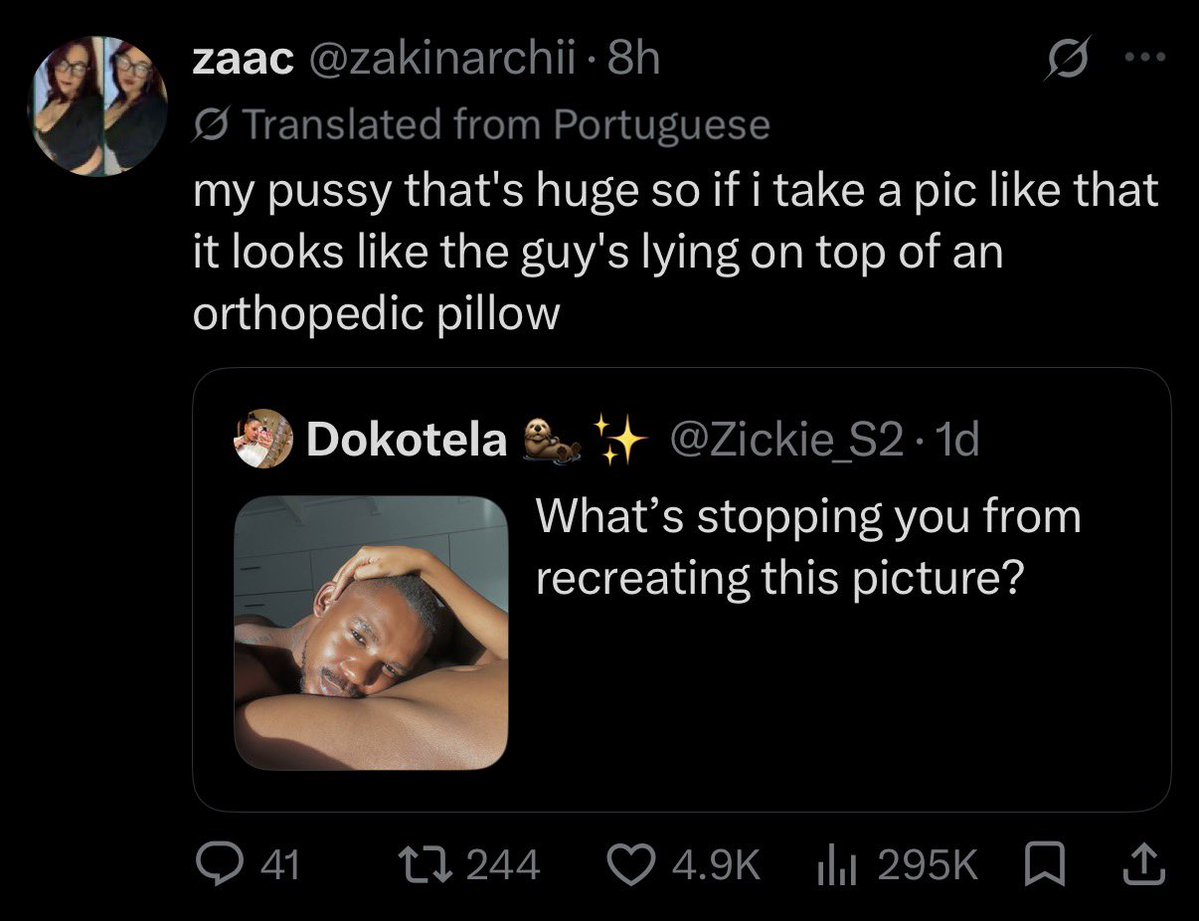Image resolution: width=1199 pixels, height=921 pixels.
Task: Open the @Zickie_S2 handle
Action: click(x=787, y=440)
